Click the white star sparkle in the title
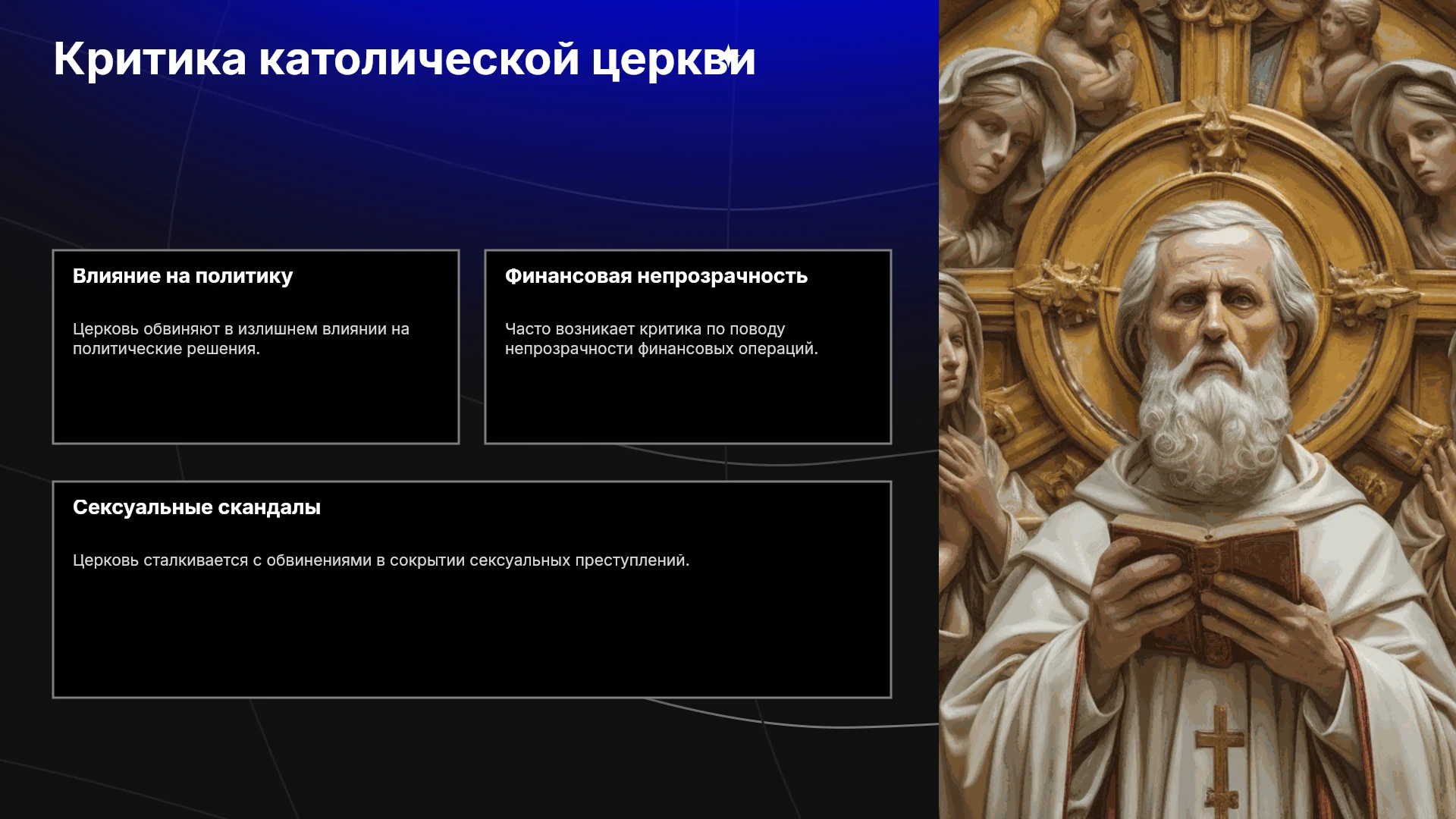The width and height of the screenshot is (1456, 819). [729, 56]
